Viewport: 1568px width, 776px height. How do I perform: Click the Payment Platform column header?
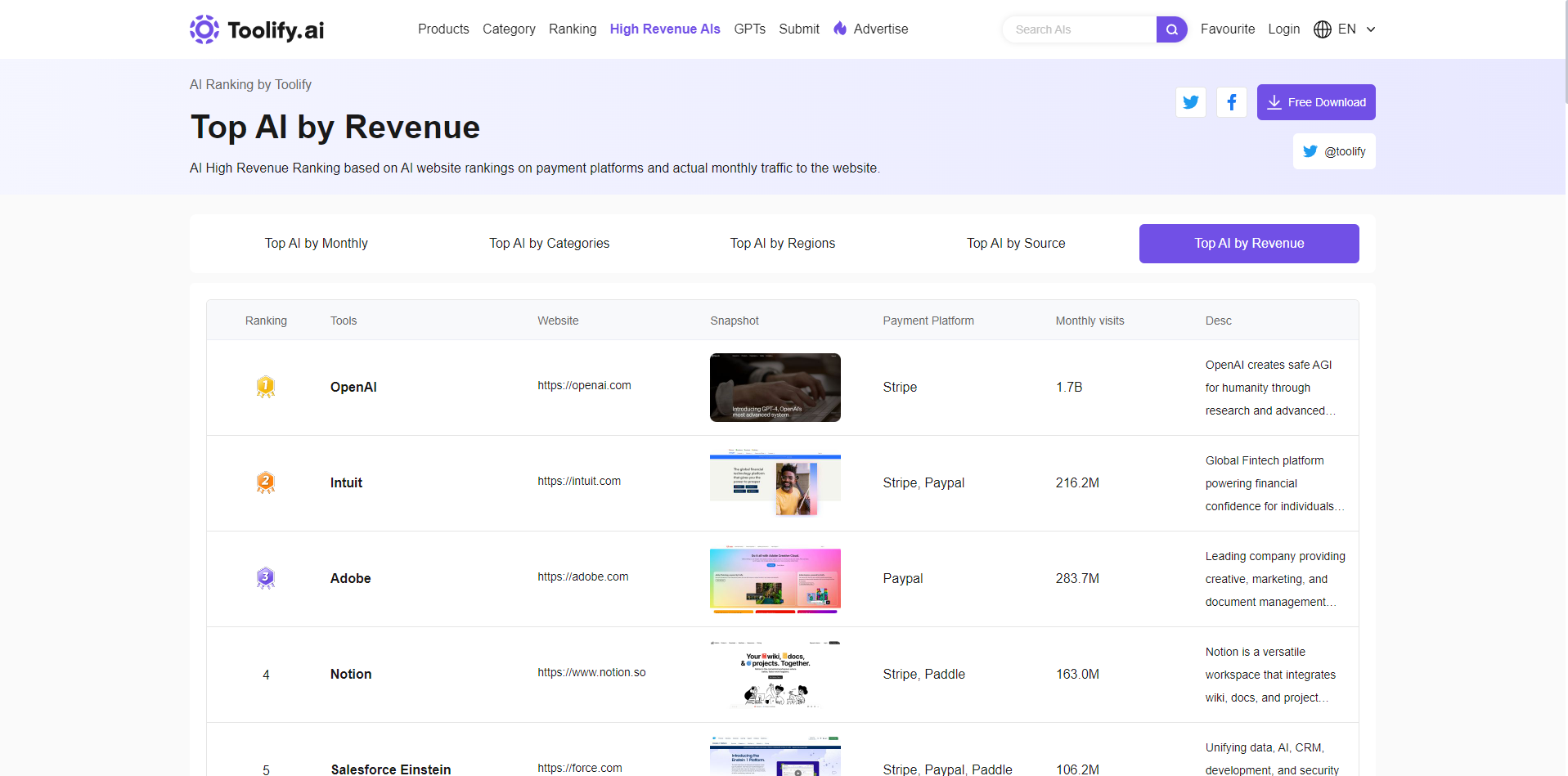(928, 321)
